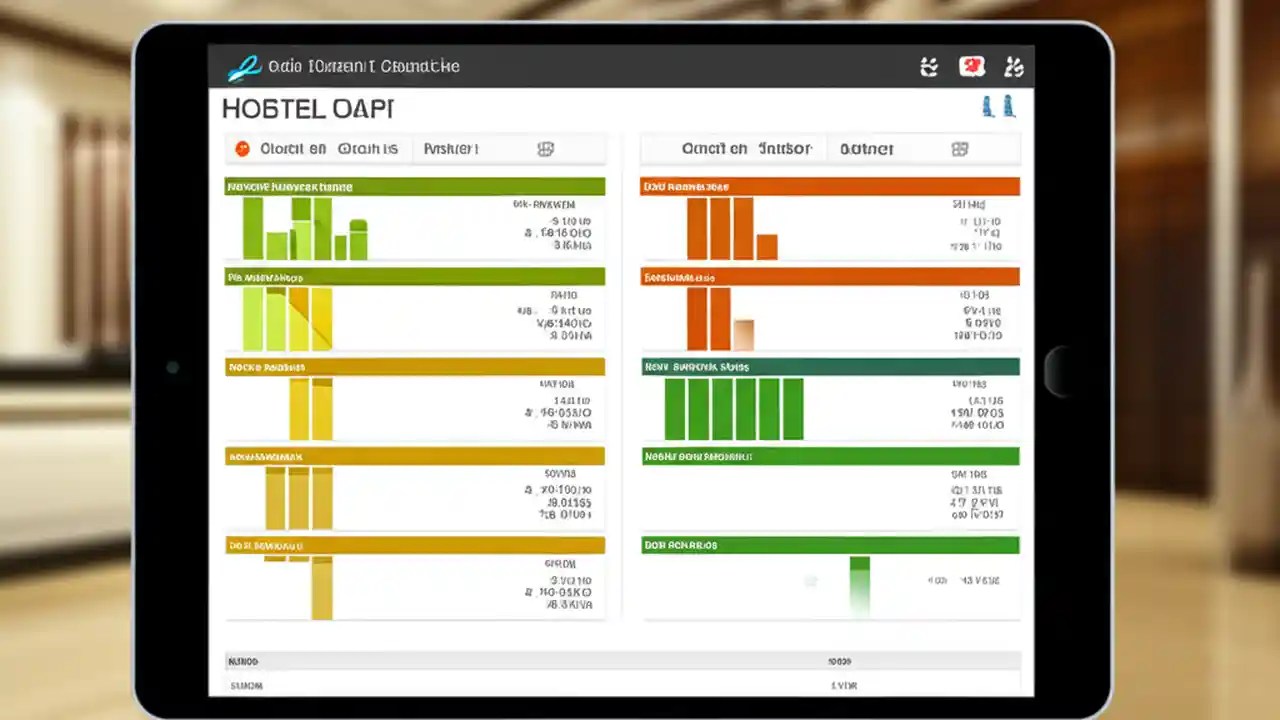Select the first blue person icon above the charts
The width and height of the screenshot is (1280, 720).
pos(988,106)
